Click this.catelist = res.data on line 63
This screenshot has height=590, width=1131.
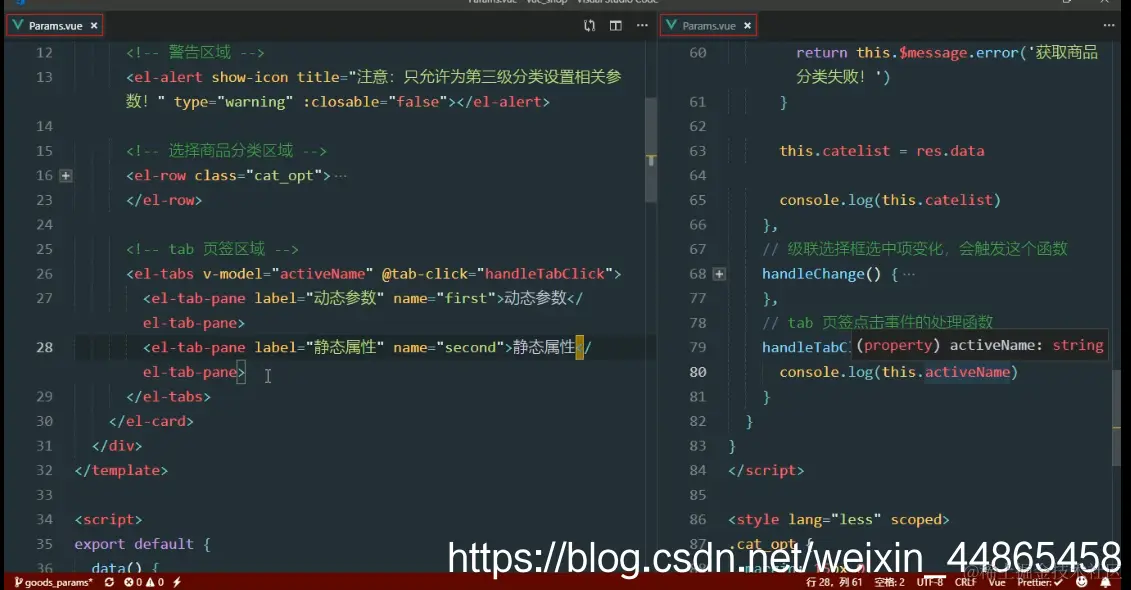click(x=881, y=151)
